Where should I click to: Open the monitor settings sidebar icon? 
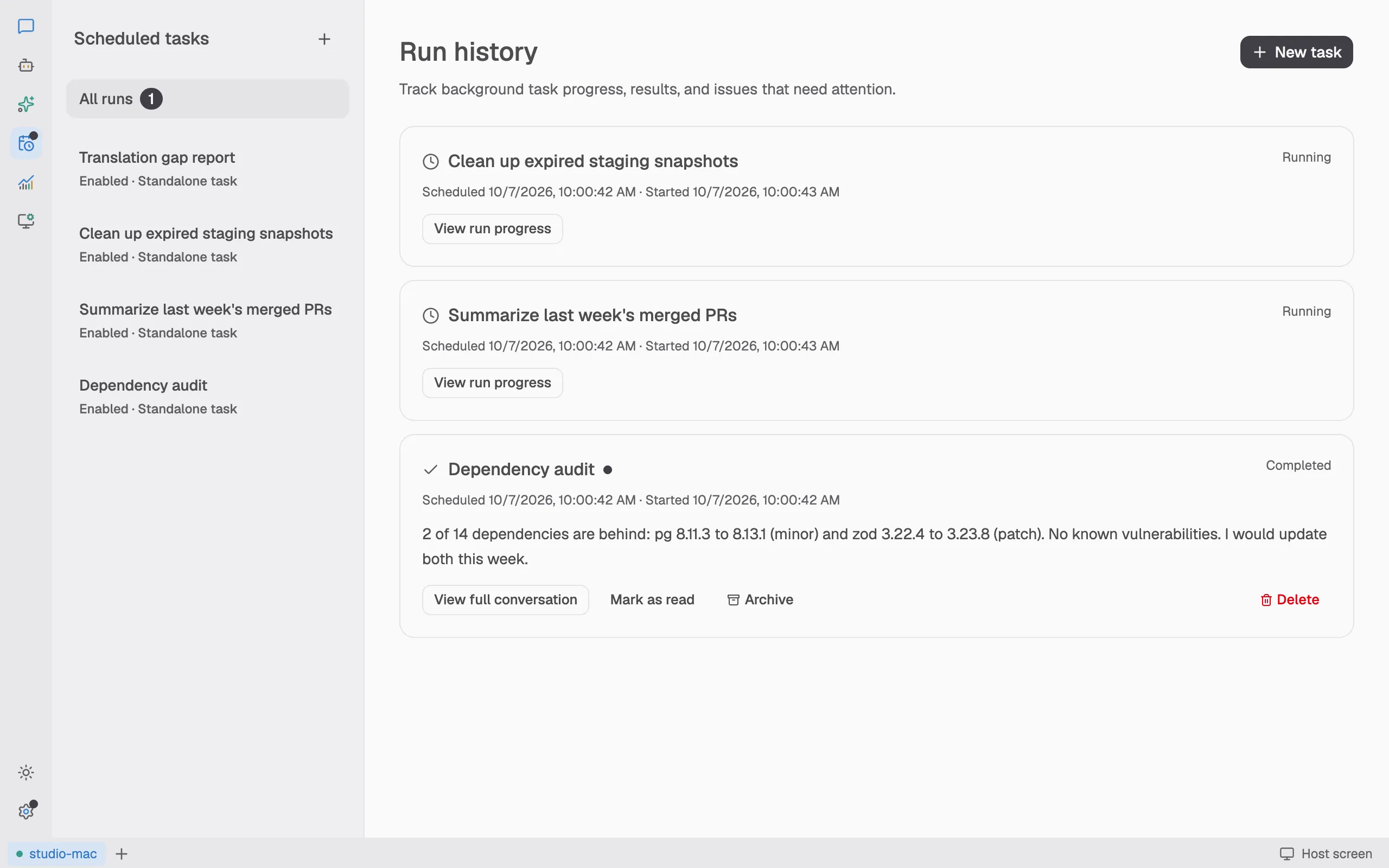(26, 221)
